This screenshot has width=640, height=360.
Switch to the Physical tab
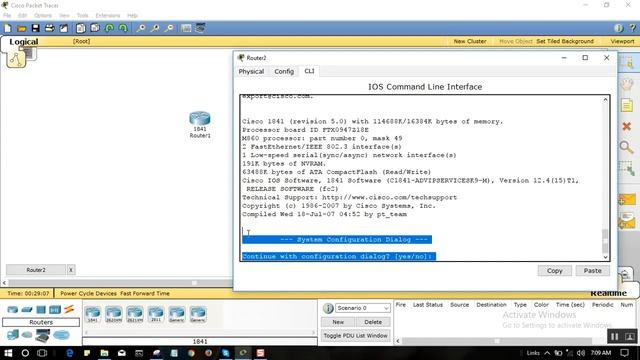(x=251, y=71)
